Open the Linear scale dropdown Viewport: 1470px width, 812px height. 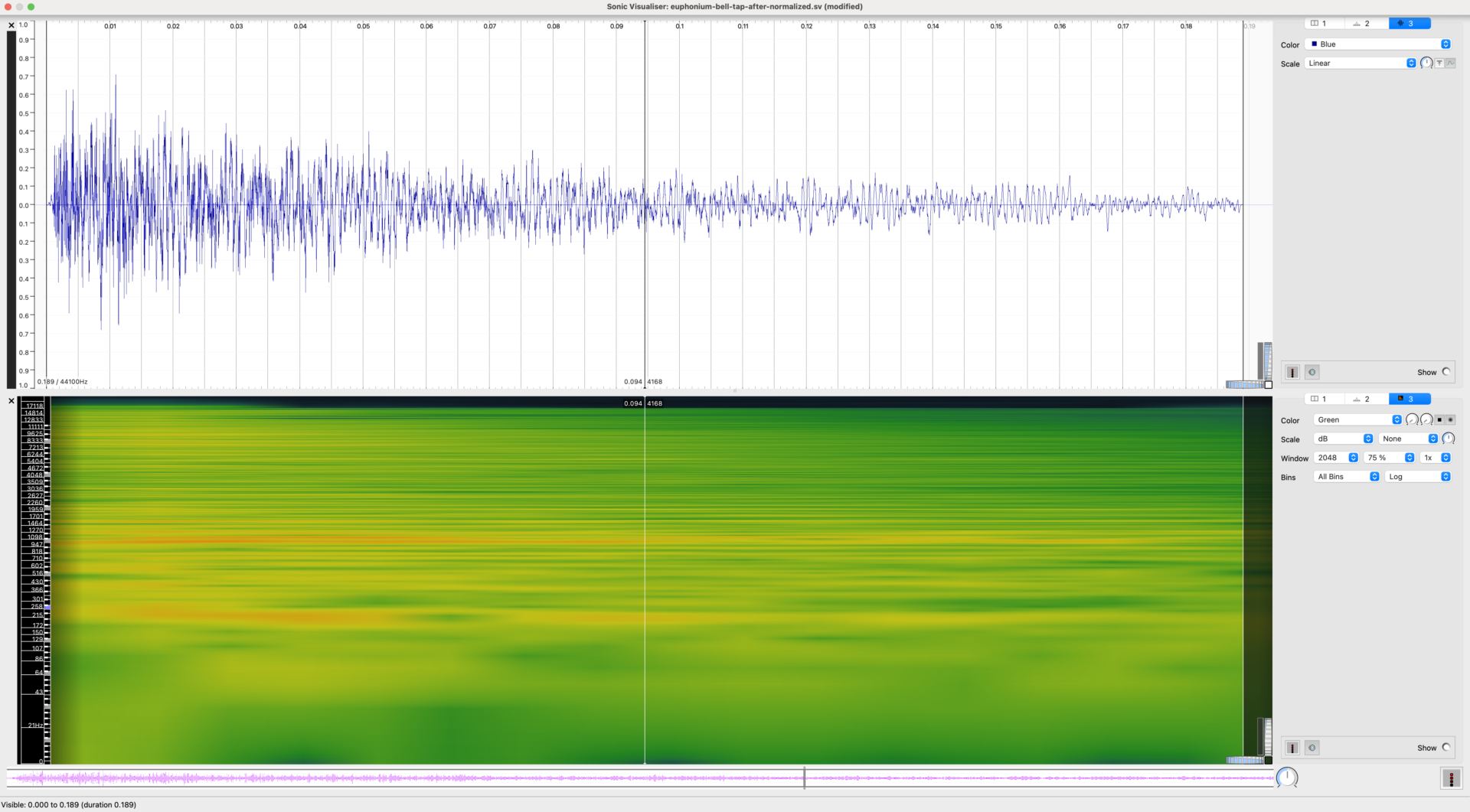pos(1361,64)
